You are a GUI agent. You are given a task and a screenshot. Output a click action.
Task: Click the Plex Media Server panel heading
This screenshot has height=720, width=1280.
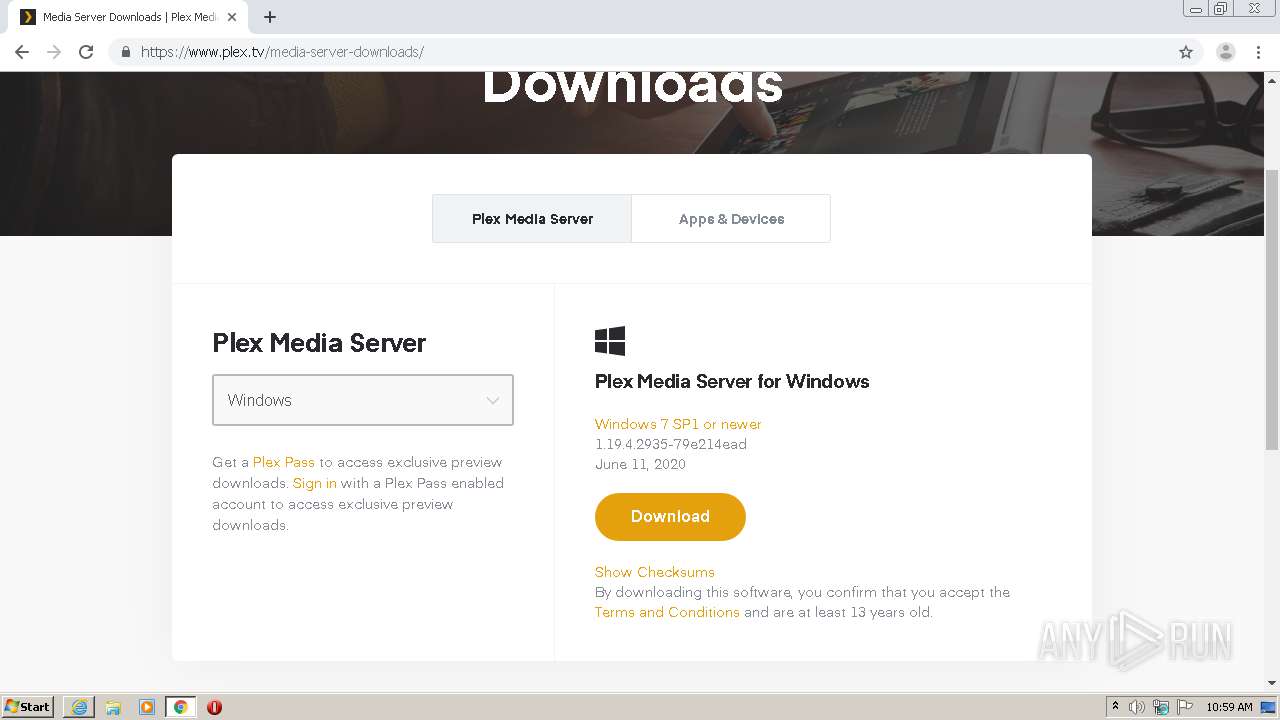(x=319, y=343)
